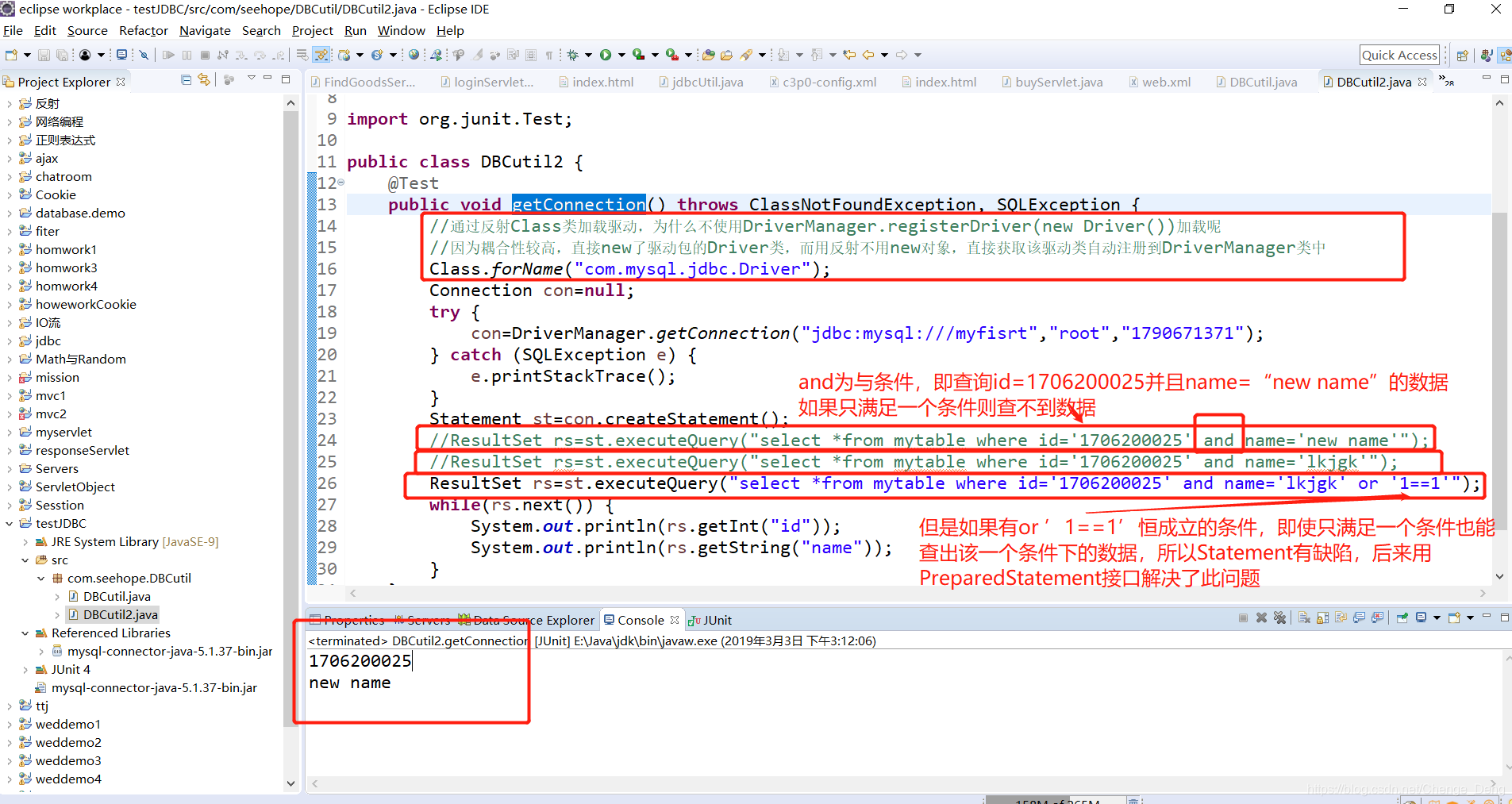The width and height of the screenshot is (1512, 804).
Task: Click the Open Perspective icon
Action: (1462, 55)
